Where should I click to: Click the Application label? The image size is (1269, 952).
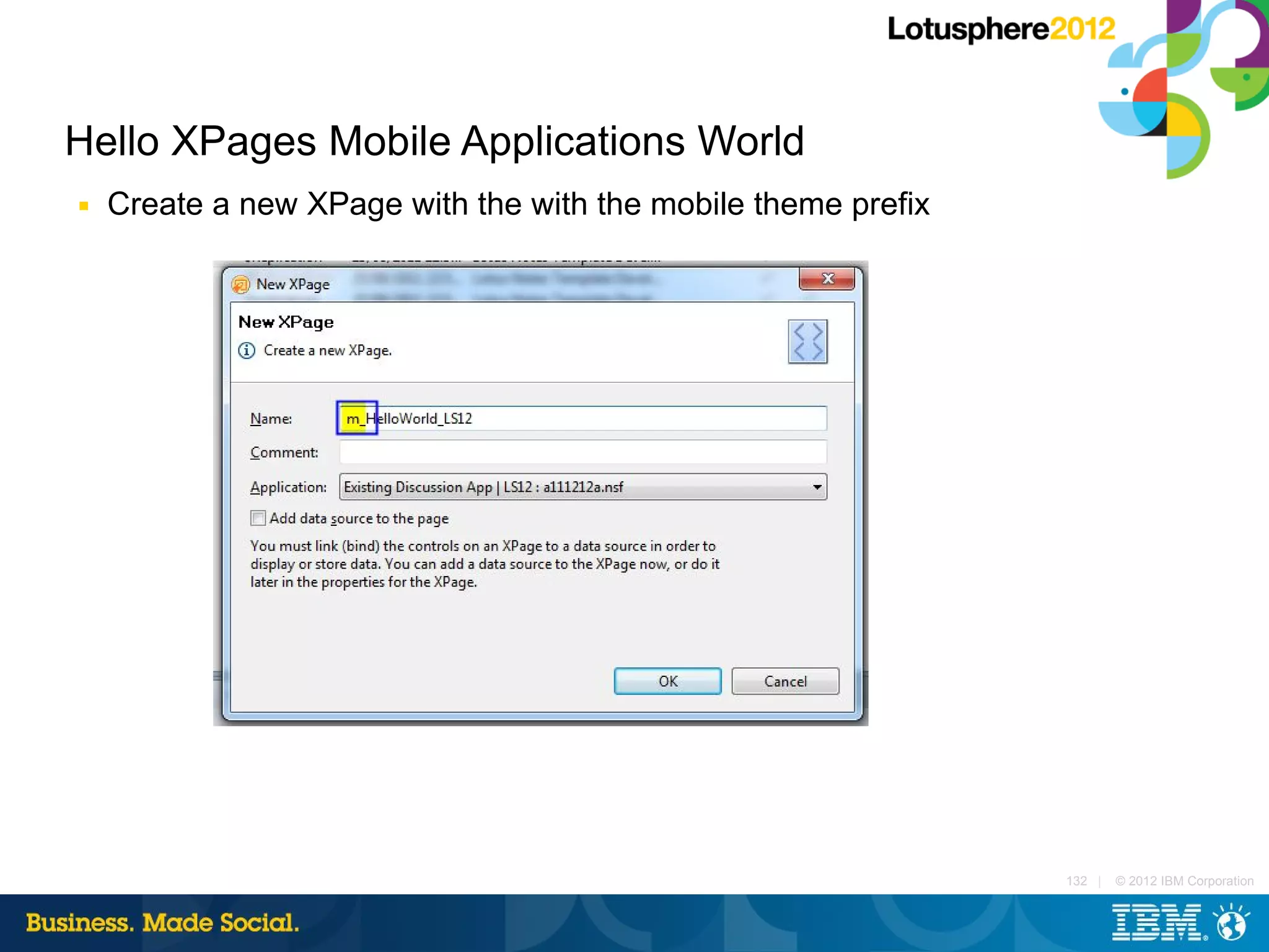pyautogui.click(x=288, y=487)
